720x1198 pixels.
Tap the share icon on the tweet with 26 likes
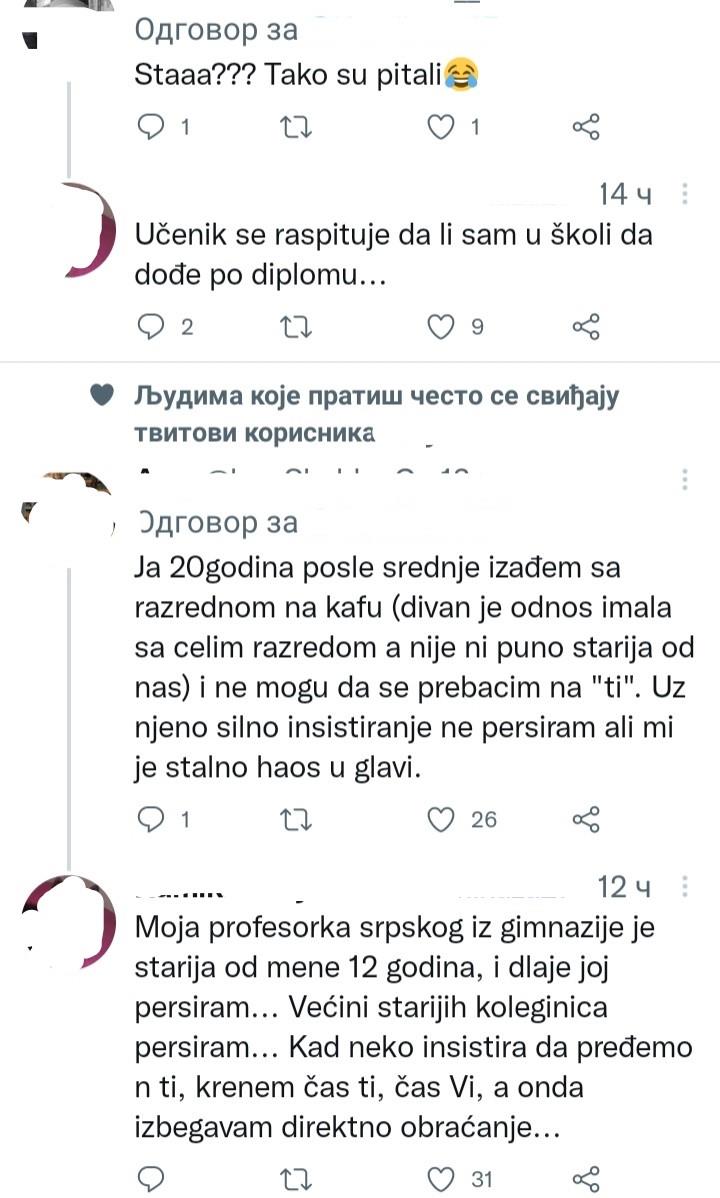585,820
